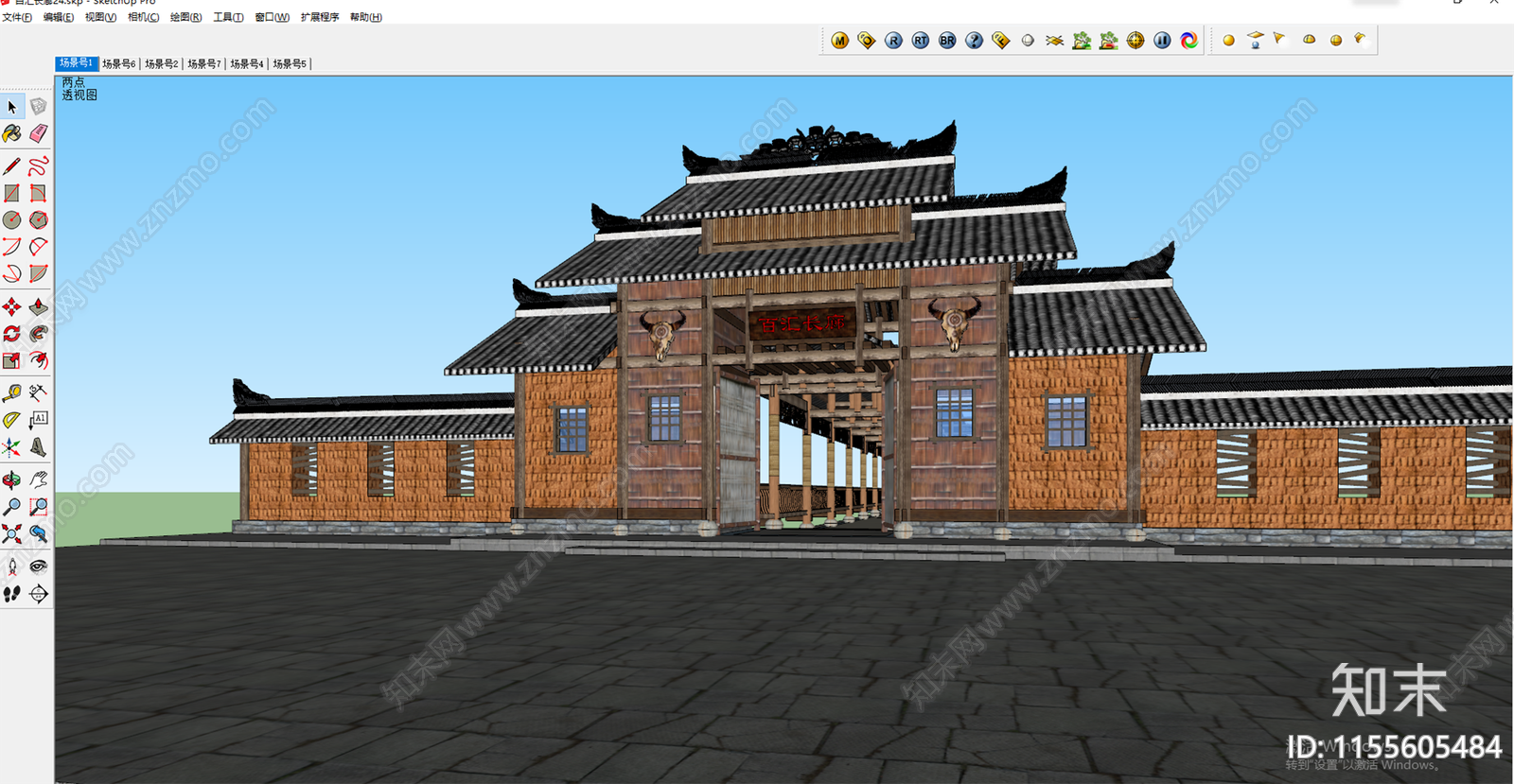Viewport: 1514px width, 784px height.
Task: Click the blue R render button
Action: (893, 41)
